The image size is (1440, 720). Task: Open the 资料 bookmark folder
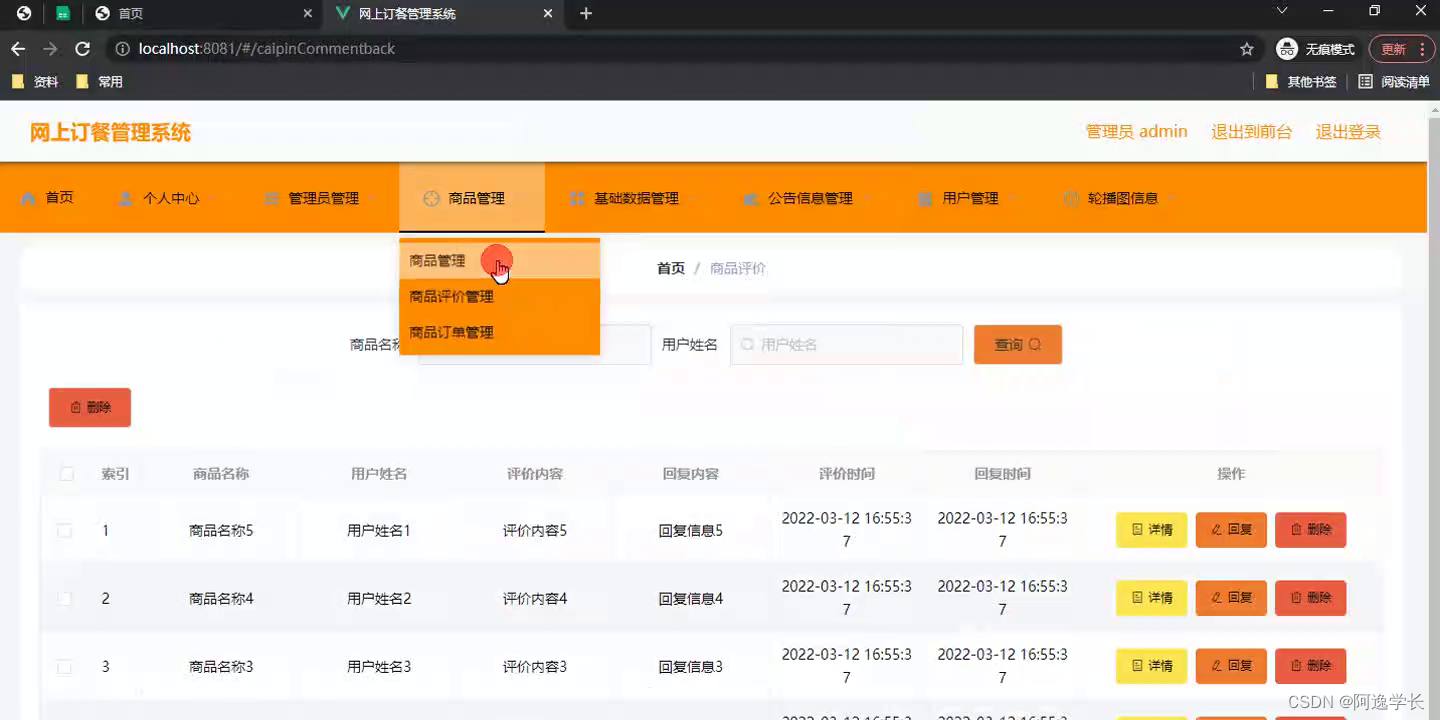pyautogui.click(x=35, y=82)
